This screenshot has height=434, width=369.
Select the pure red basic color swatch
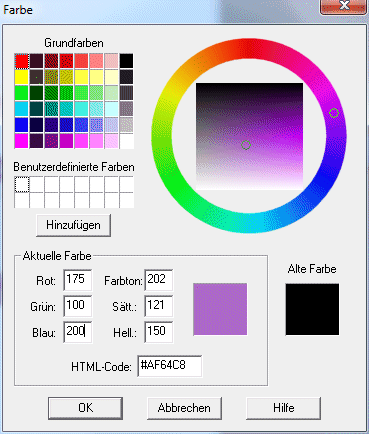click(22, 61)
